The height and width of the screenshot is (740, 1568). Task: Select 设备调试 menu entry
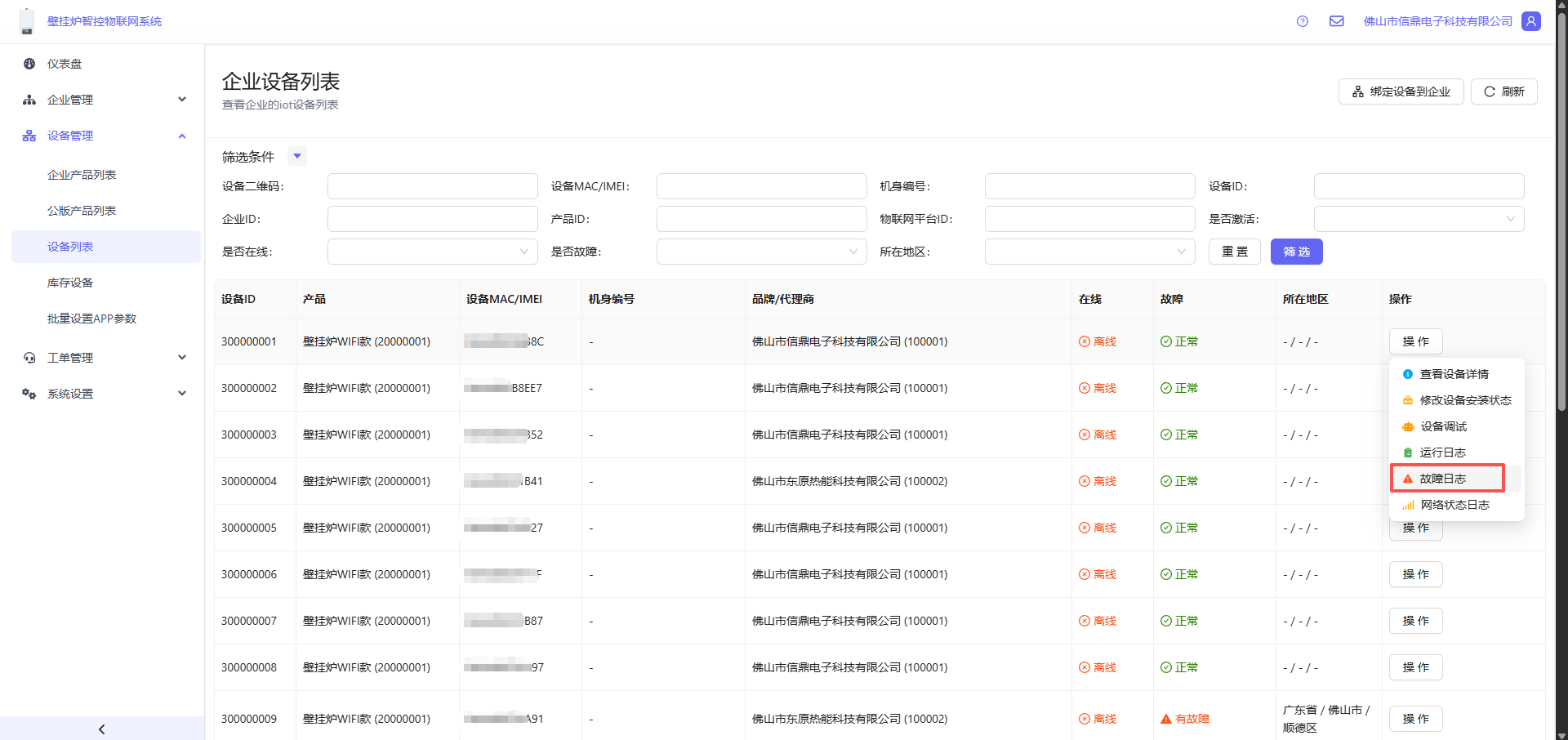coord(1443,426)
